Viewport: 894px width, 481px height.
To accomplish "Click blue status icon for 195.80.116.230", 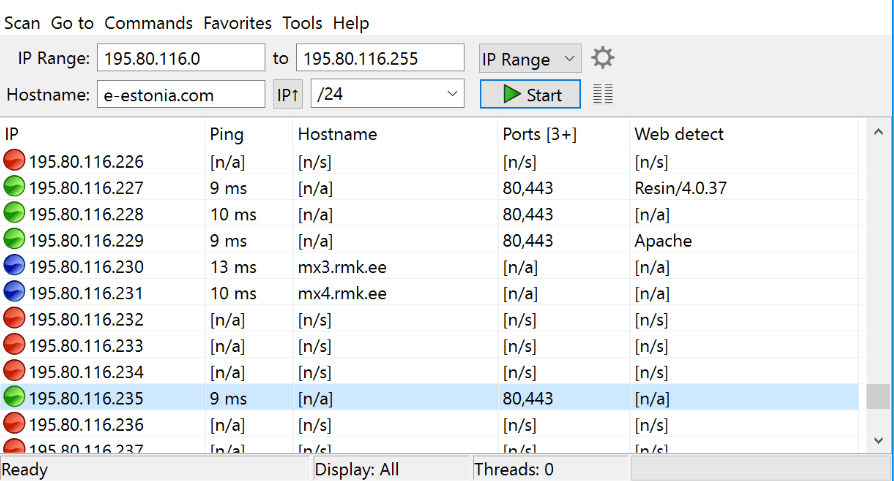I will tap(14, 267).
